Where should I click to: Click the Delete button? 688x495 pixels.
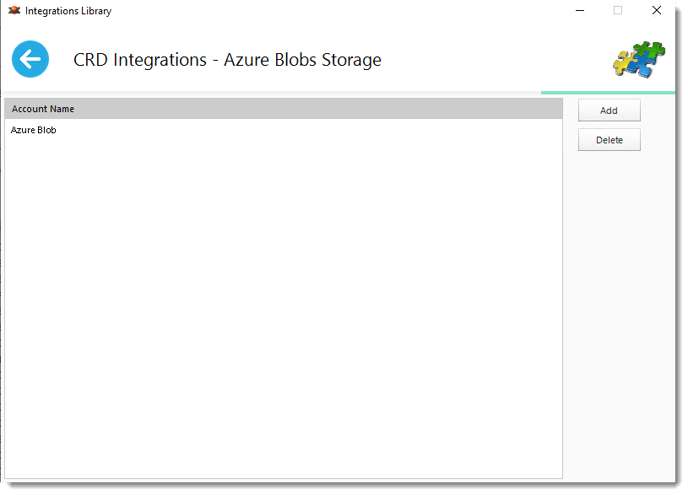pos(609,140)
